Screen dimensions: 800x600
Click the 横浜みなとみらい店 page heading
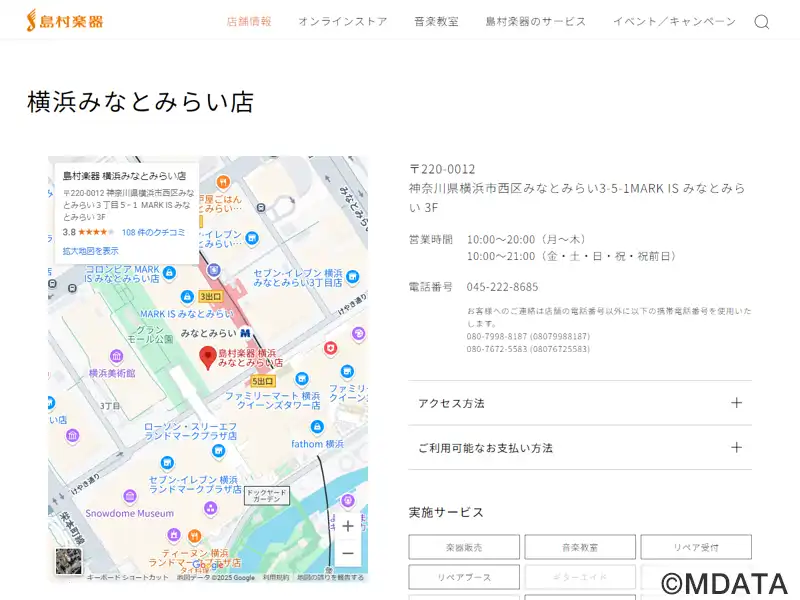click(140, 102)
